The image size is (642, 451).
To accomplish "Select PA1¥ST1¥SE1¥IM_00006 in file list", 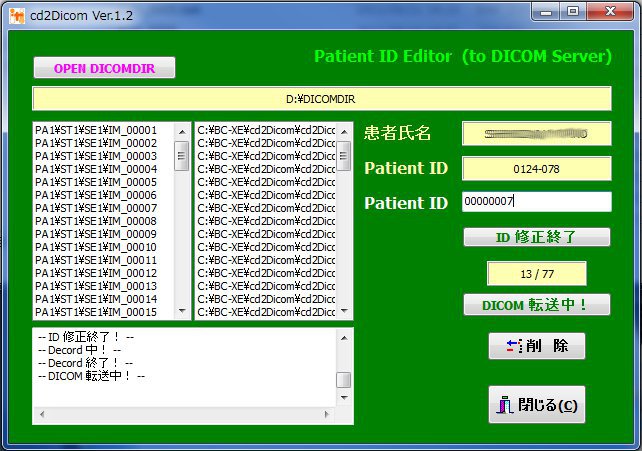I will 96,195.
